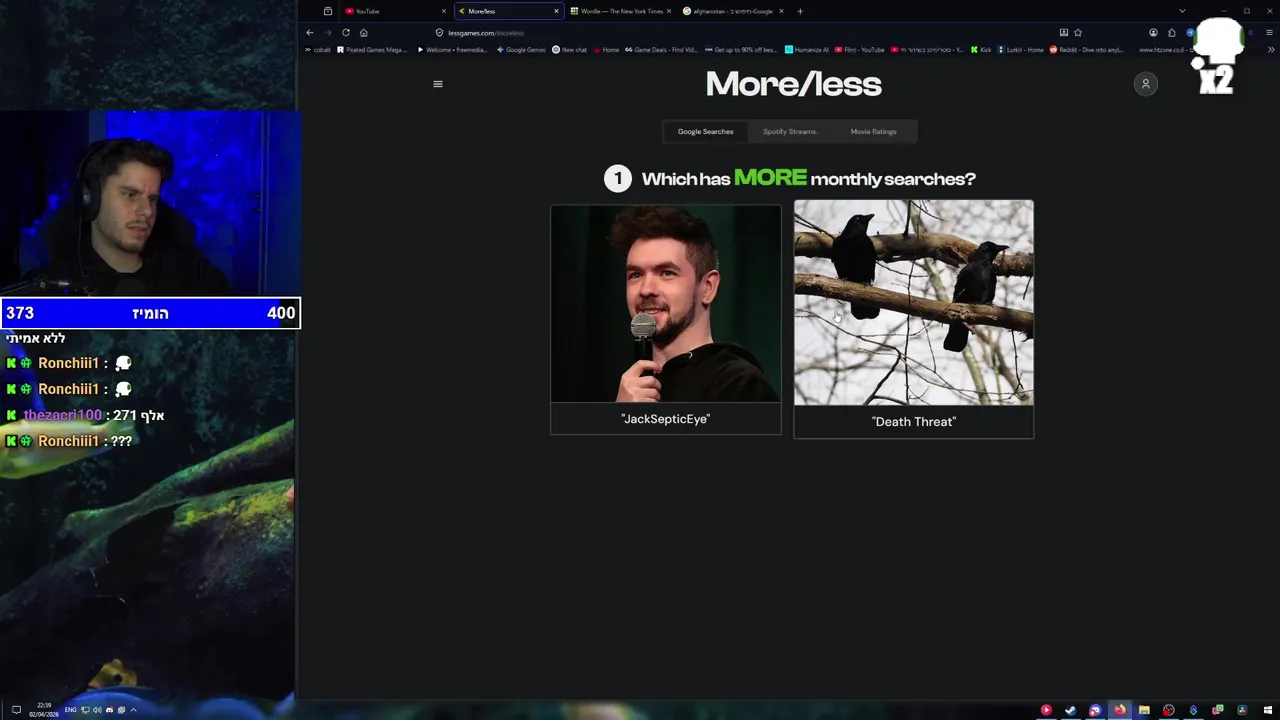Close the YouTube tab
Screen dimensions: 1280x720
point(444,11)
